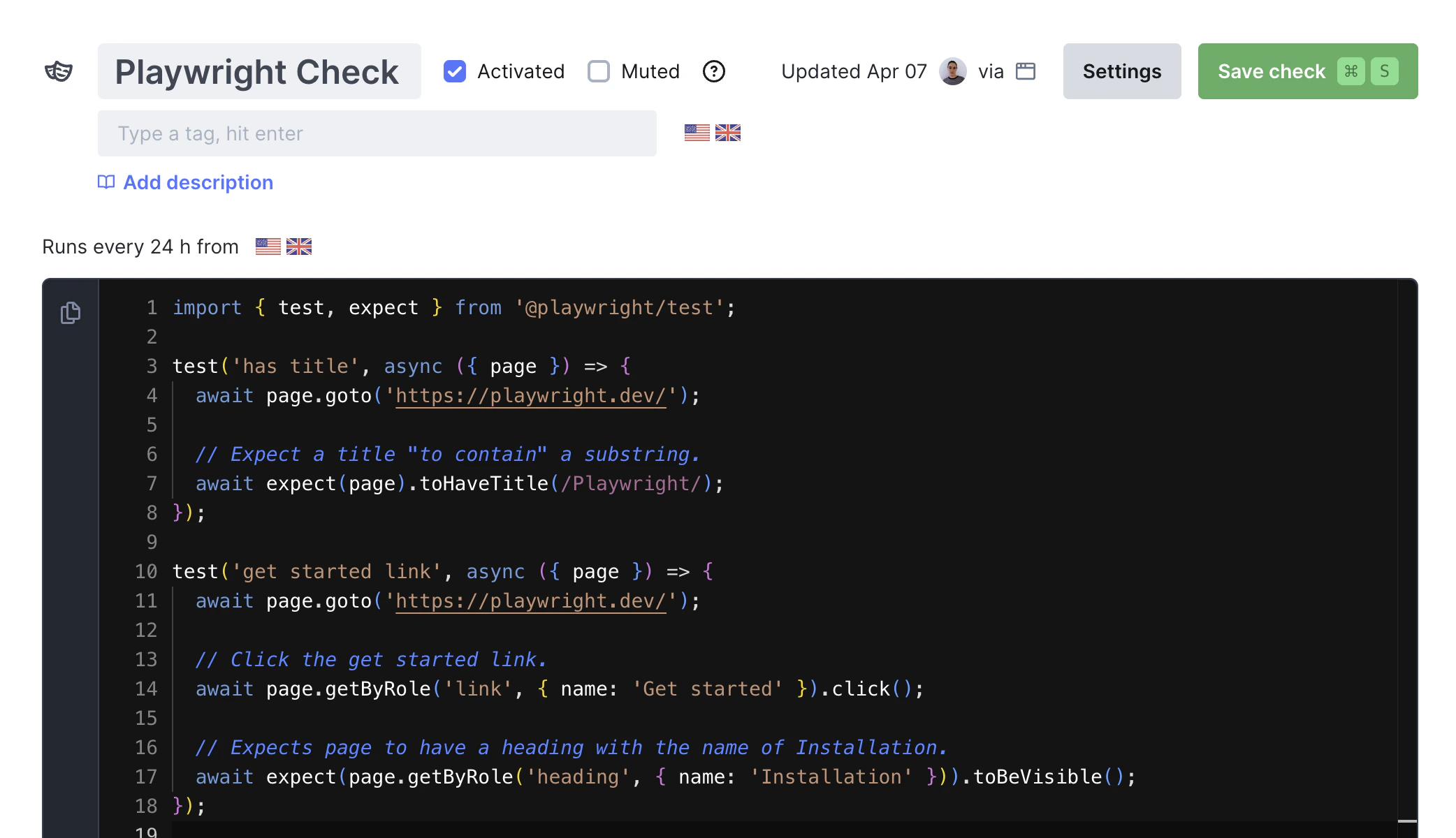
Task: Click the Add description link
Action: click(x=198, y=182)
